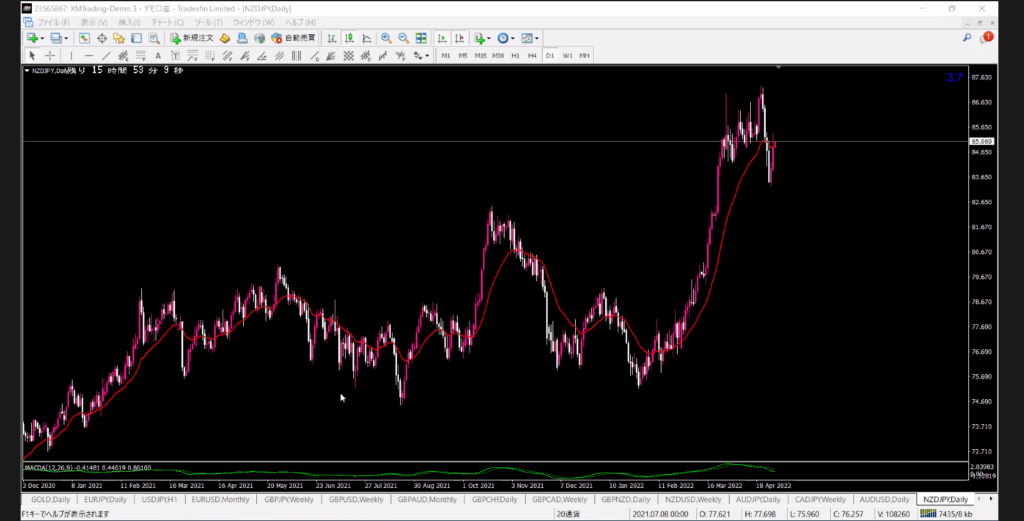
Task: Expand the Profiles dropdown arrow
Action: pos(66,39)
